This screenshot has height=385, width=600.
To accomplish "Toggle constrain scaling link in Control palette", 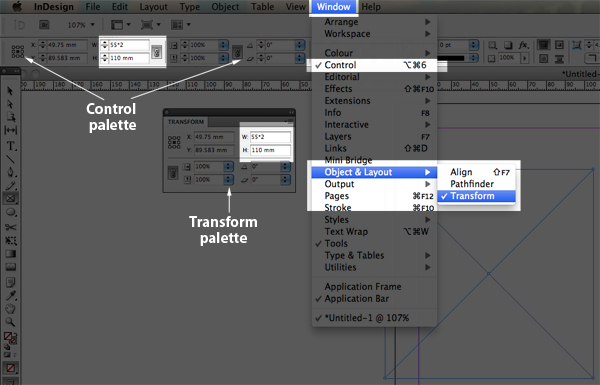I will pyautogui.click(x=237, y=52).
